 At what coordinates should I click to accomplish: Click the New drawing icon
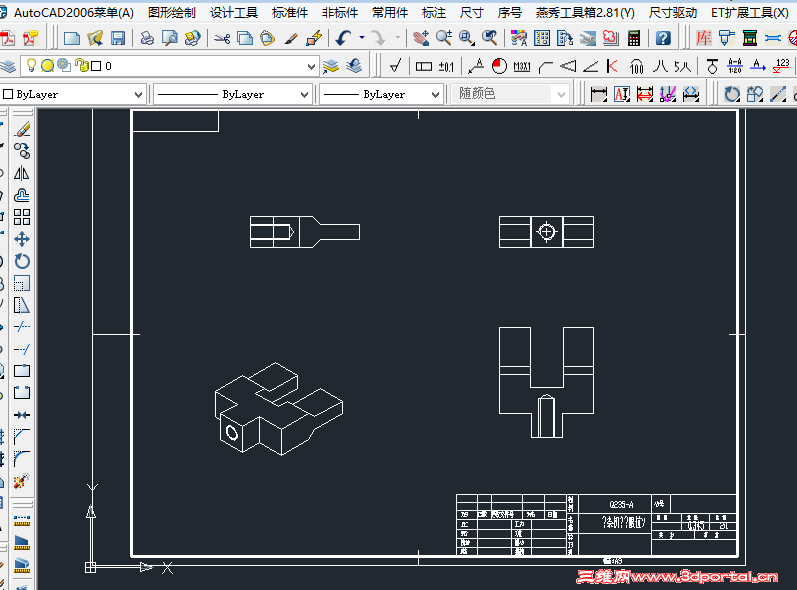[72, 38]
